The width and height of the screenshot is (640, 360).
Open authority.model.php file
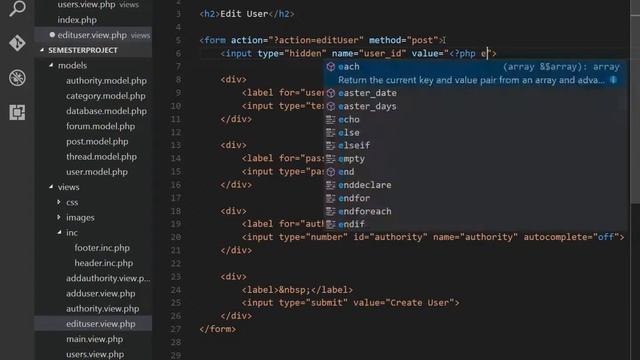pos(106,81)
